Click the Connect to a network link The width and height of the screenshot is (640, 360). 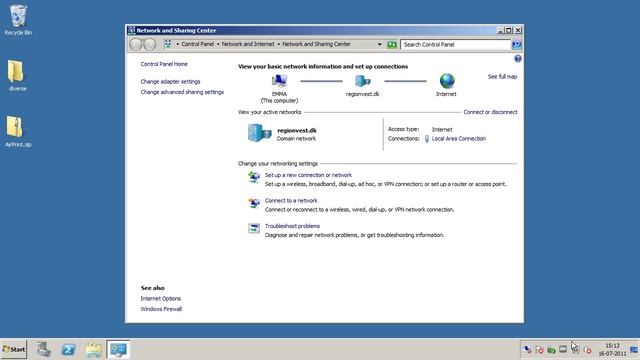tap(291, 200)
